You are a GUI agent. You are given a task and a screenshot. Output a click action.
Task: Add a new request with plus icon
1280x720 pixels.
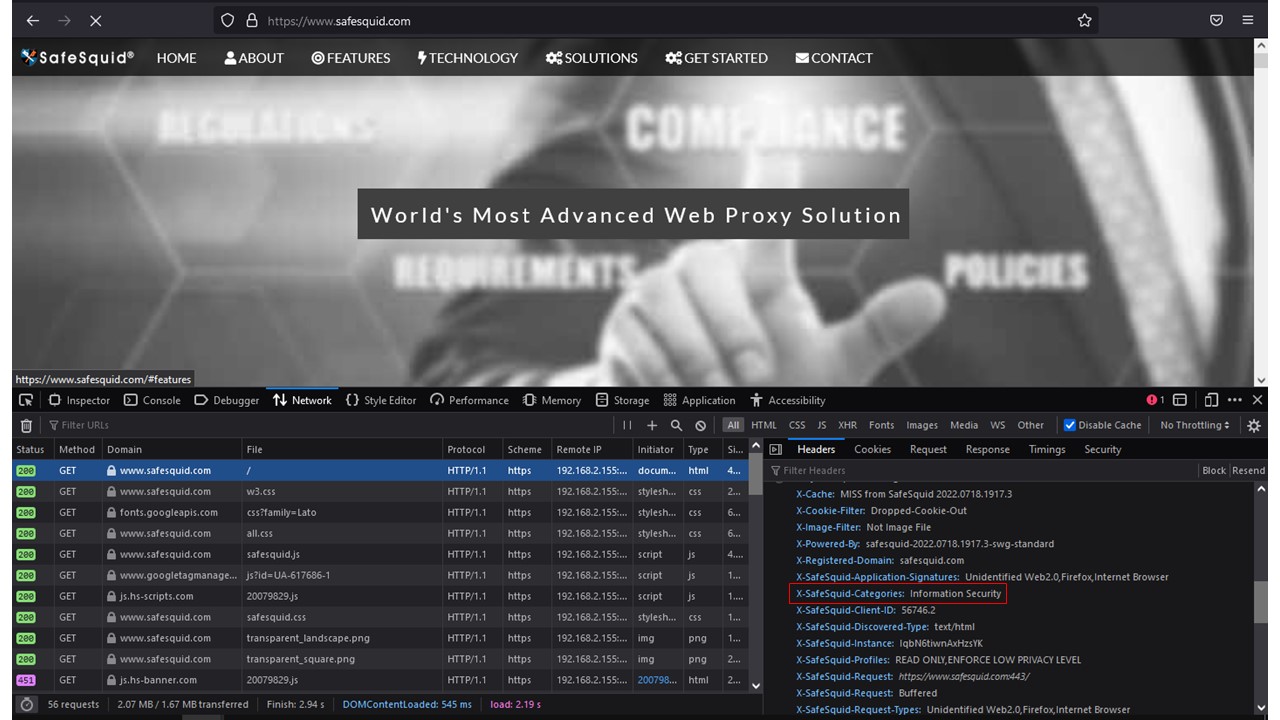tap(652, 425)
